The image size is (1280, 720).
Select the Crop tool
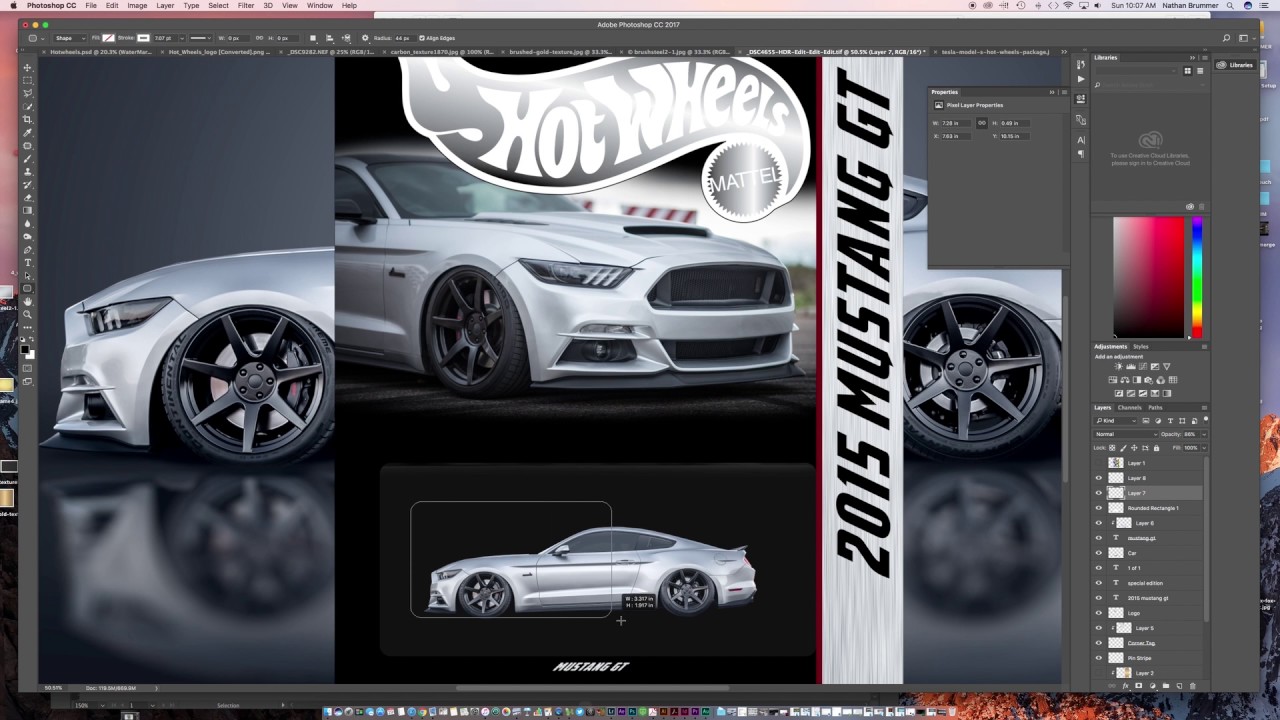click(x=27, y=119)
